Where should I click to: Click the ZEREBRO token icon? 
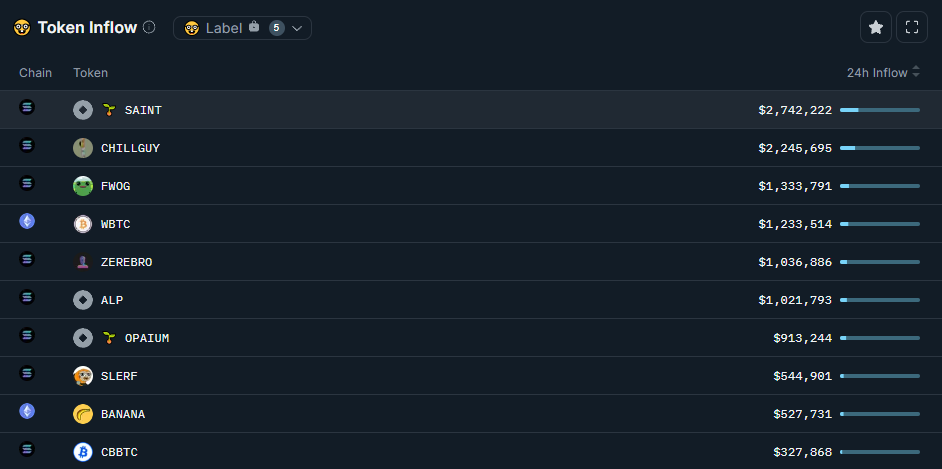(x=83, y=262)
